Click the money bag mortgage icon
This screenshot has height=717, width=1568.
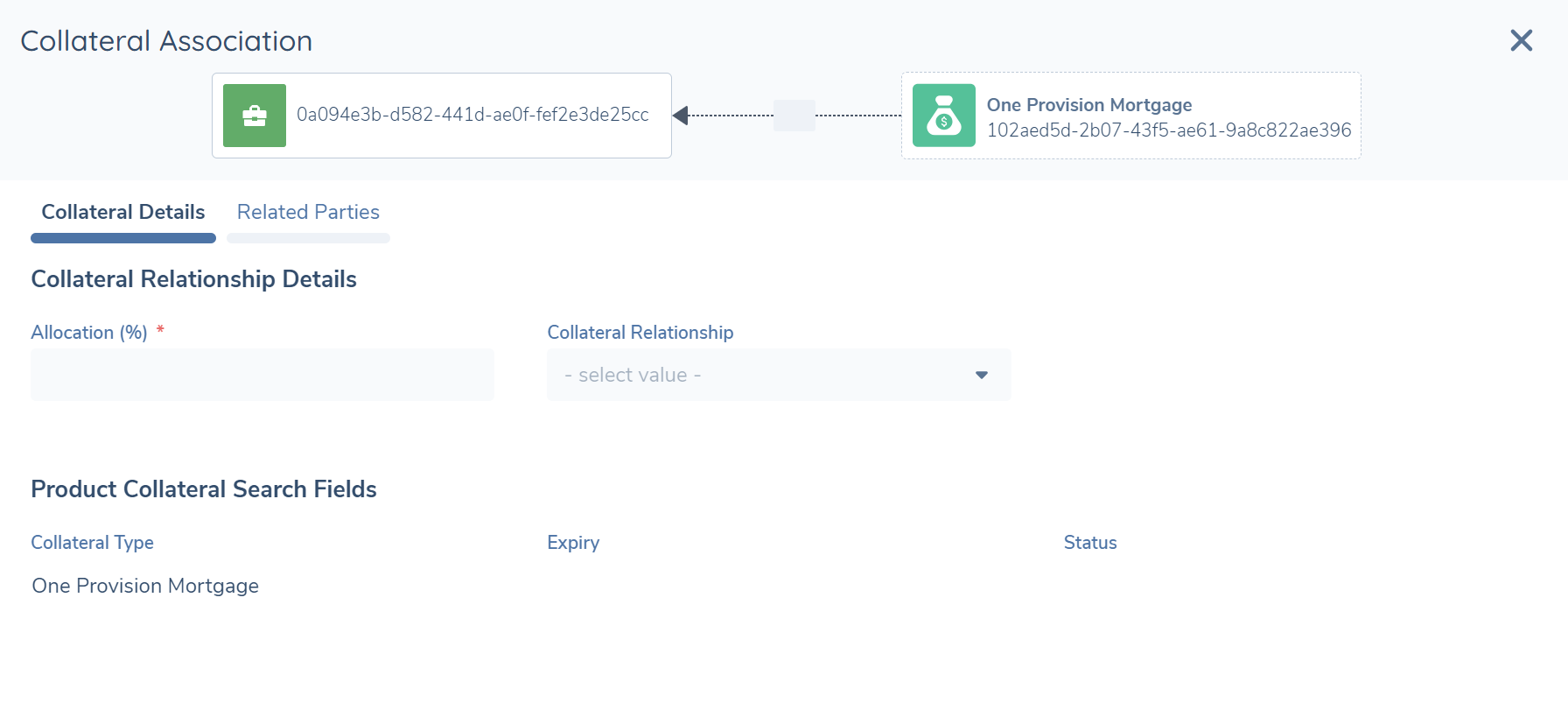pos(943,116)
